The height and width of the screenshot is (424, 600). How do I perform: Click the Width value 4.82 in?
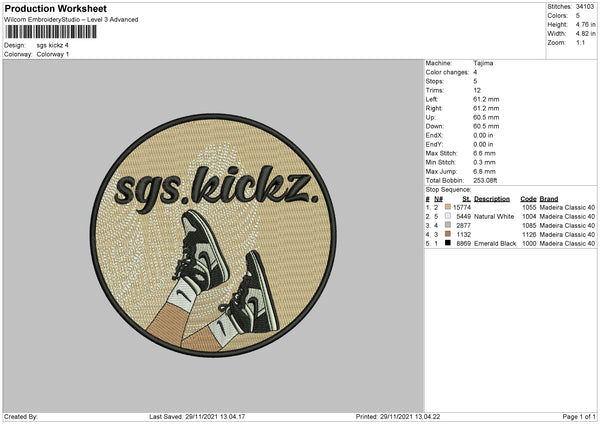click(585, 34)
